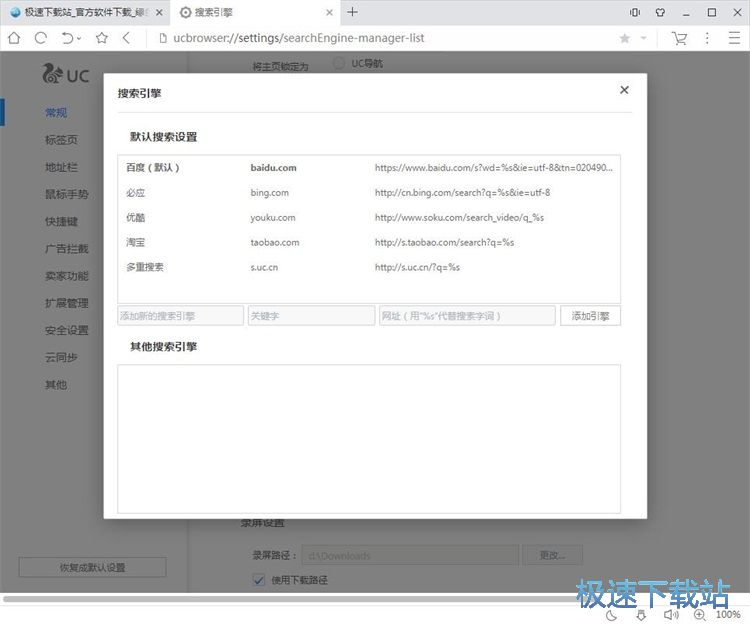
Task: Open the 标签页 settings section
Action: 61,140
